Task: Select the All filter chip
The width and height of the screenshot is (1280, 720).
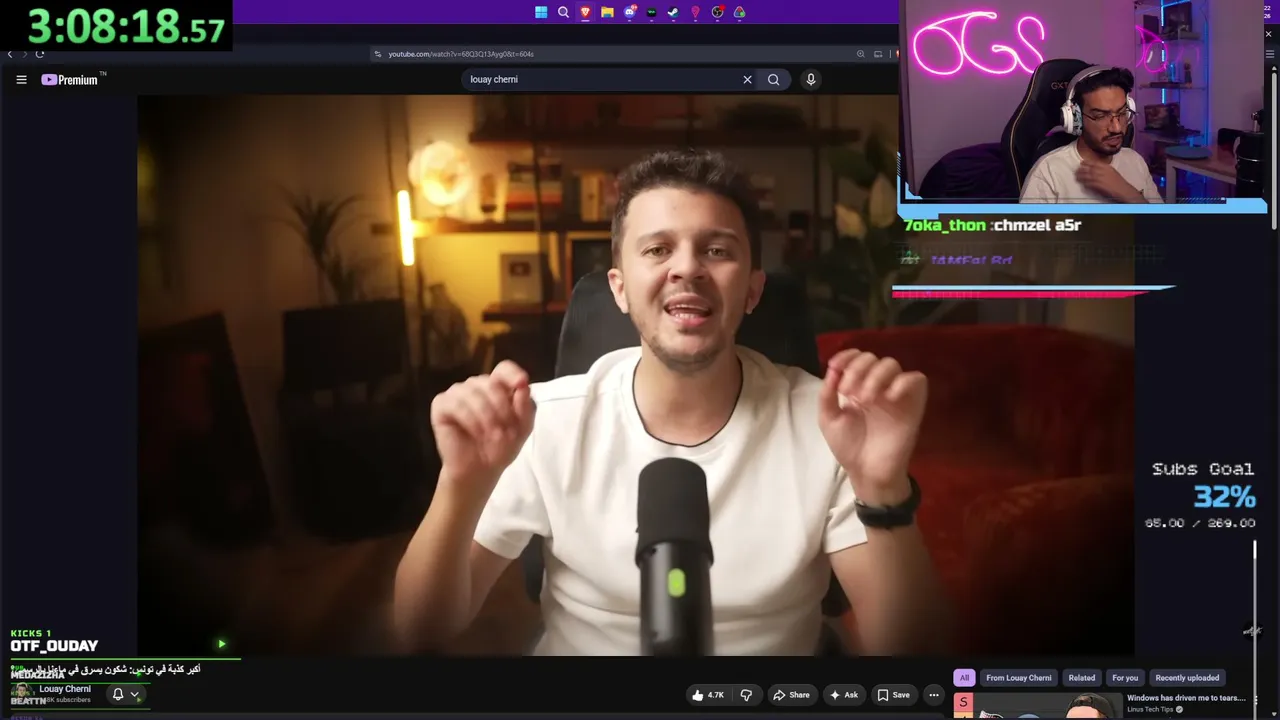Action: [964, 678]
